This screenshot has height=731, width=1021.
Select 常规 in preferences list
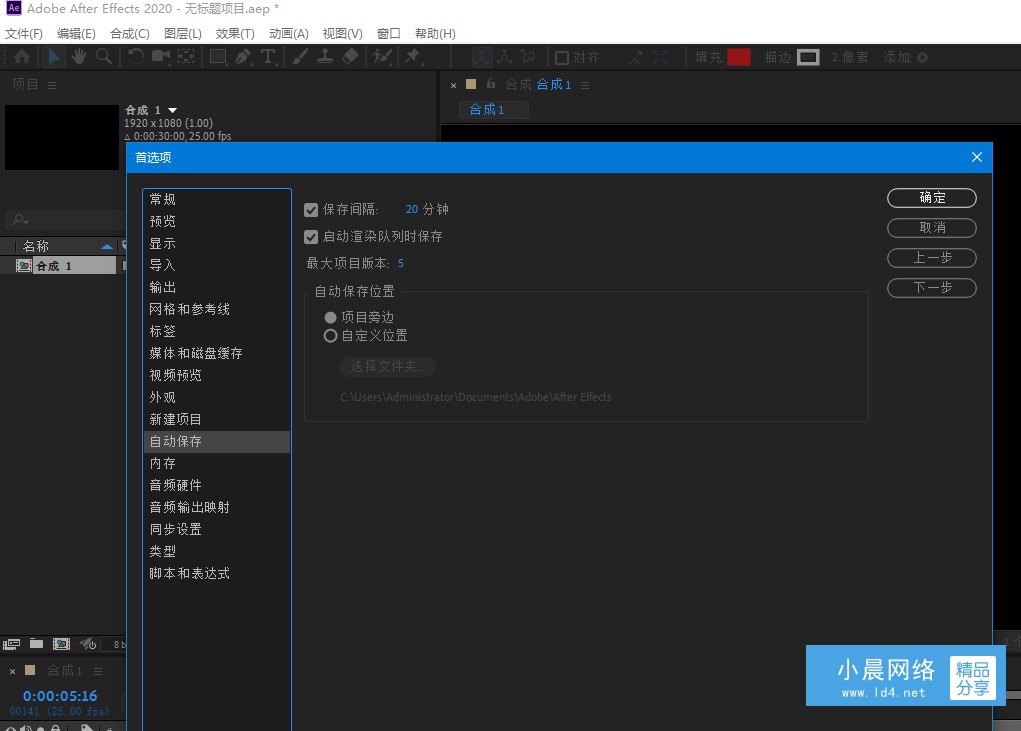216,199
